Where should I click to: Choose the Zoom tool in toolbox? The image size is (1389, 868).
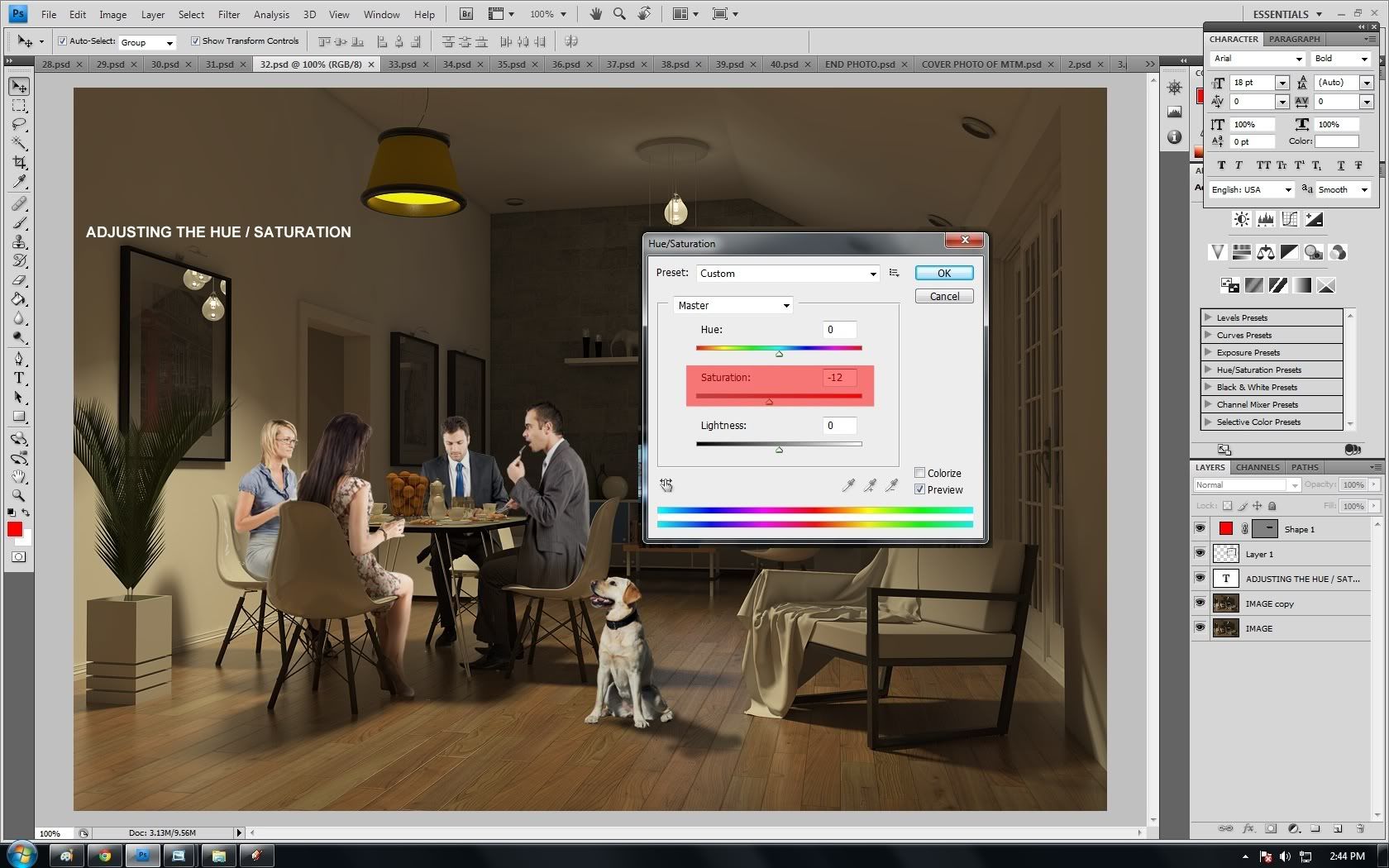tap(19, 496)
